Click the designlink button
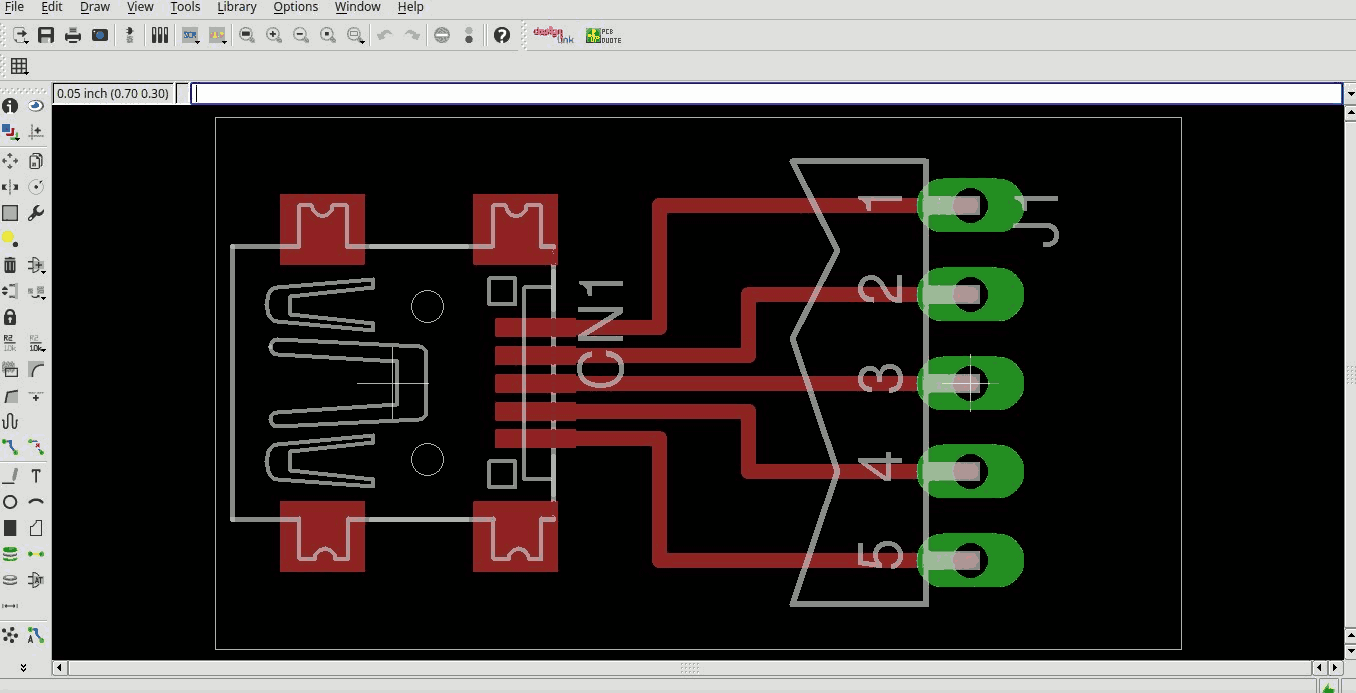 pos(553,35)
